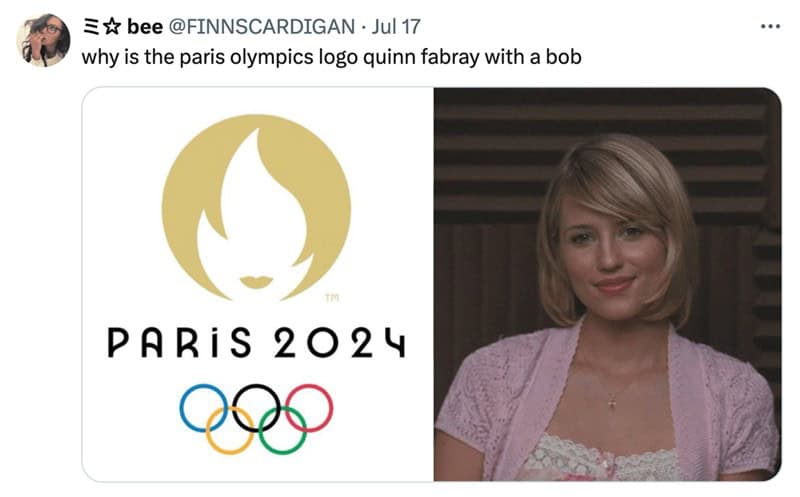The image size is (800, 497).
Task: Open the Jul 17 tweet timestamp
Action: (396, 27)
